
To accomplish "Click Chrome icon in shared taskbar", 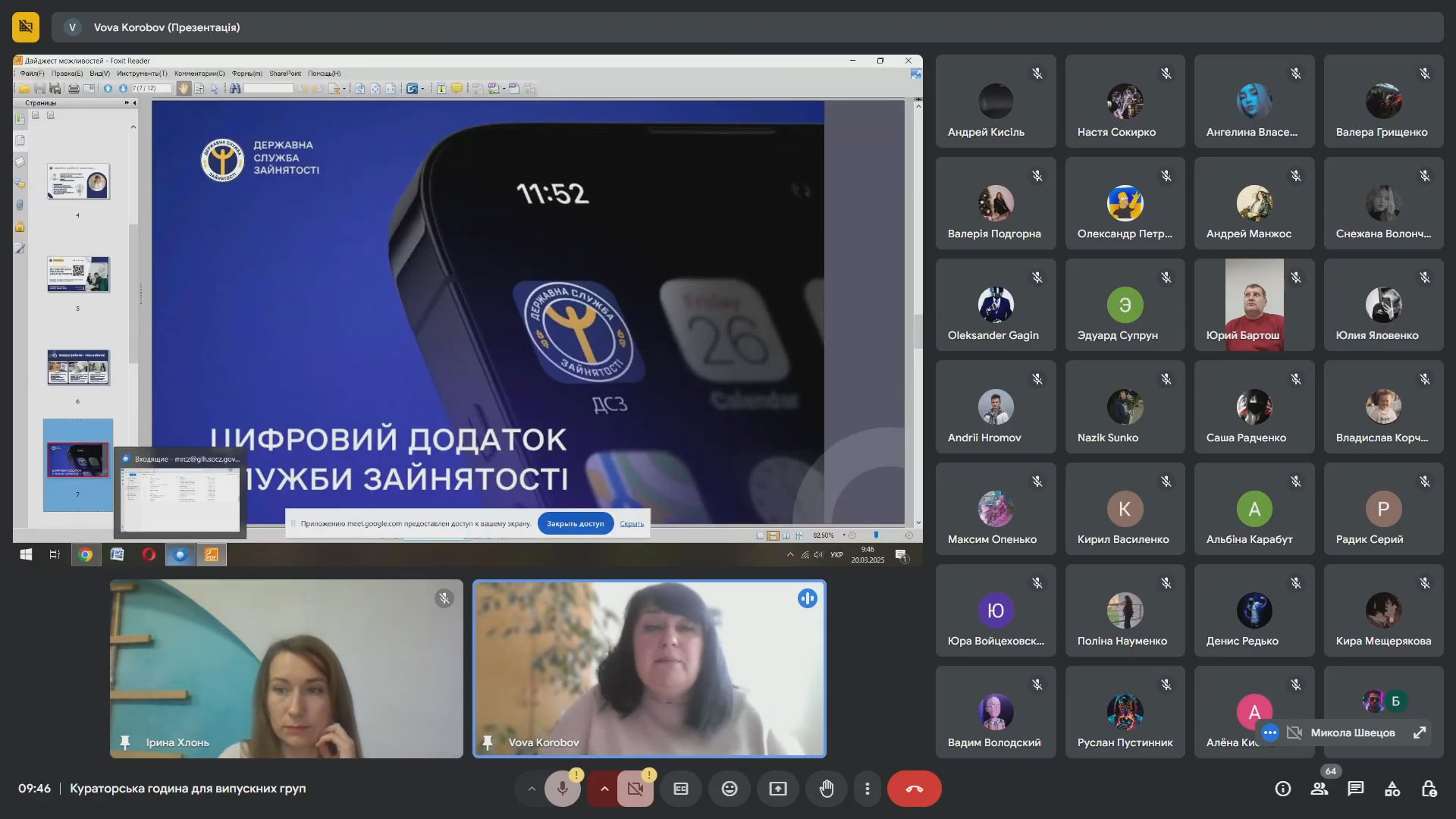I will 86,554.
